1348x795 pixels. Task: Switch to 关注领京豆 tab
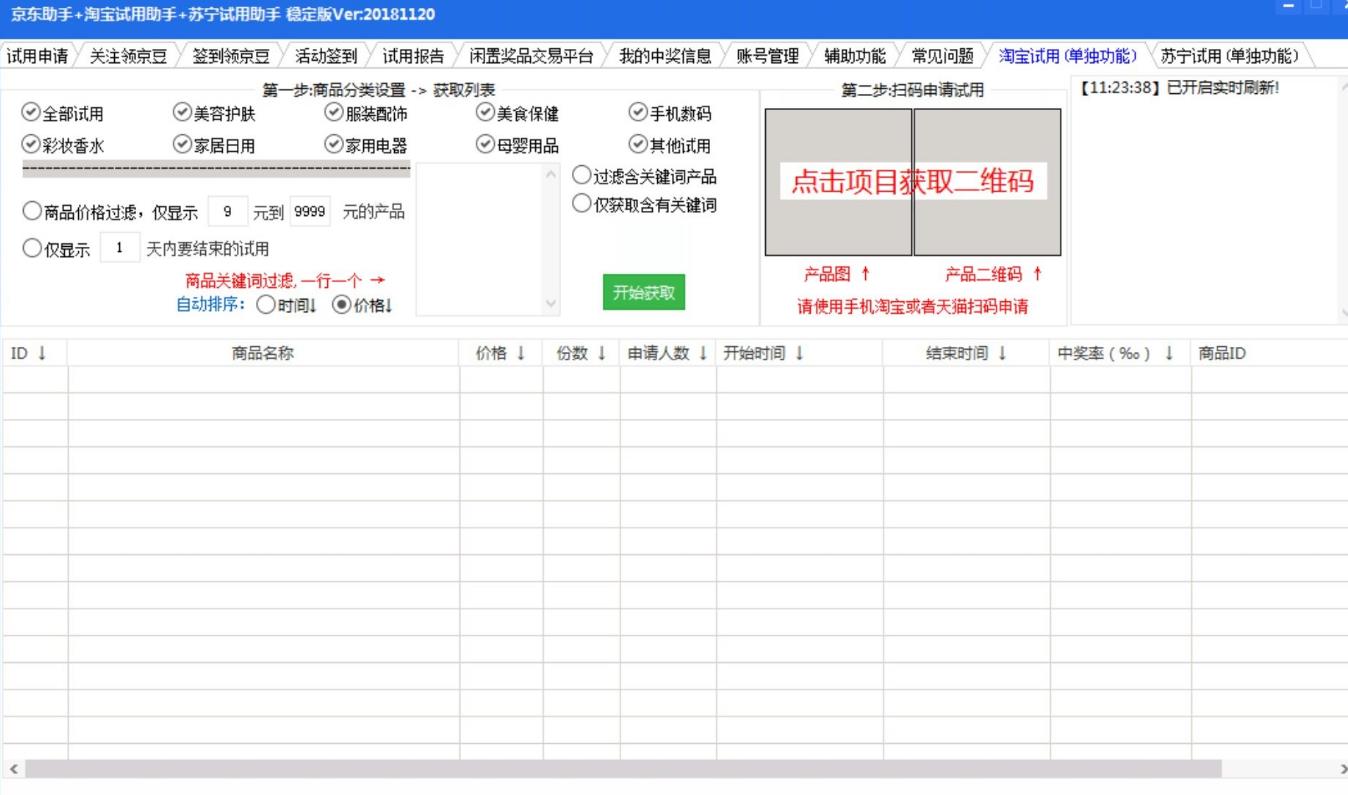128,56
